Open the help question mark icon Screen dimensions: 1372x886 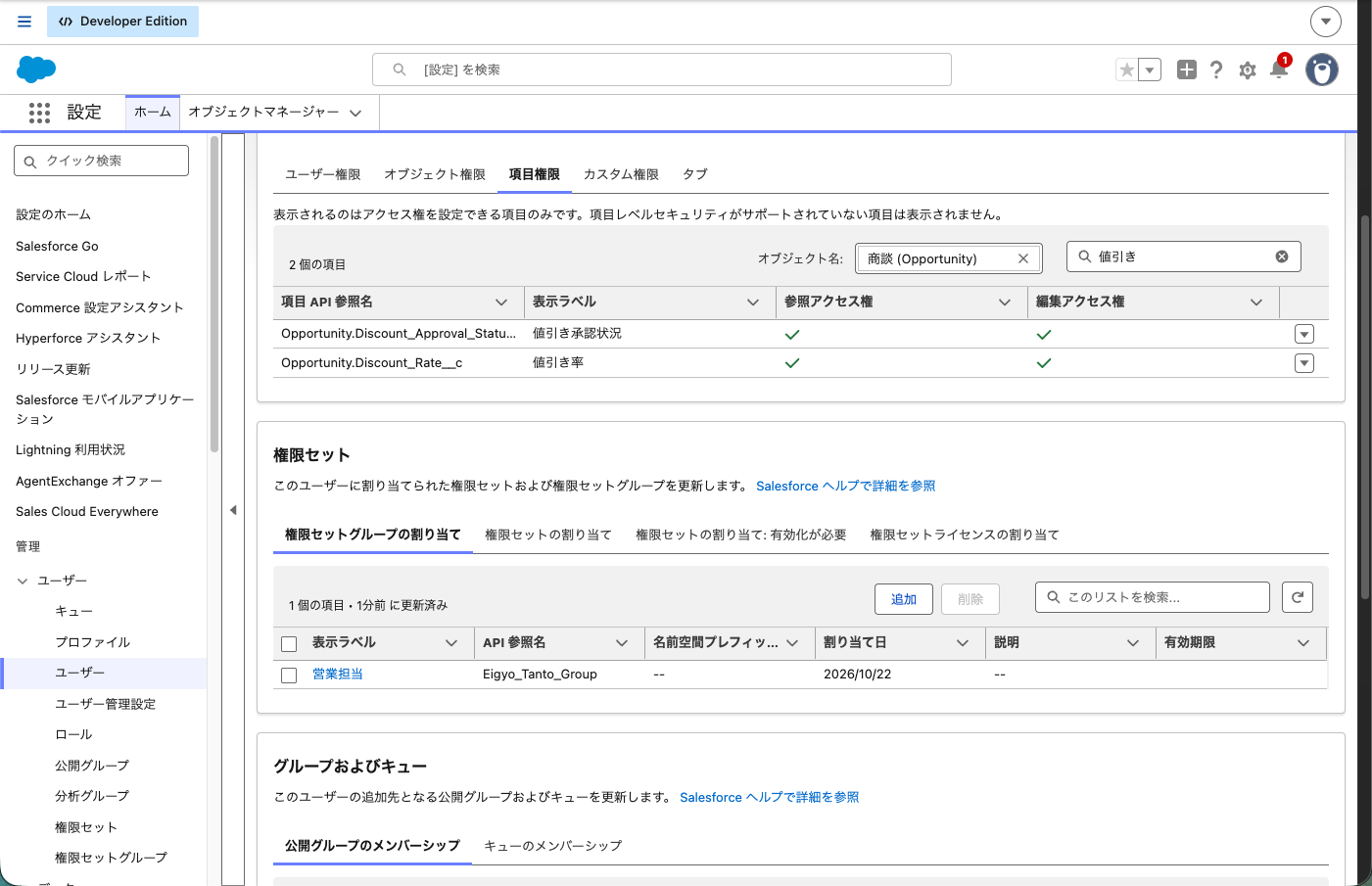tap(1216, 70)
